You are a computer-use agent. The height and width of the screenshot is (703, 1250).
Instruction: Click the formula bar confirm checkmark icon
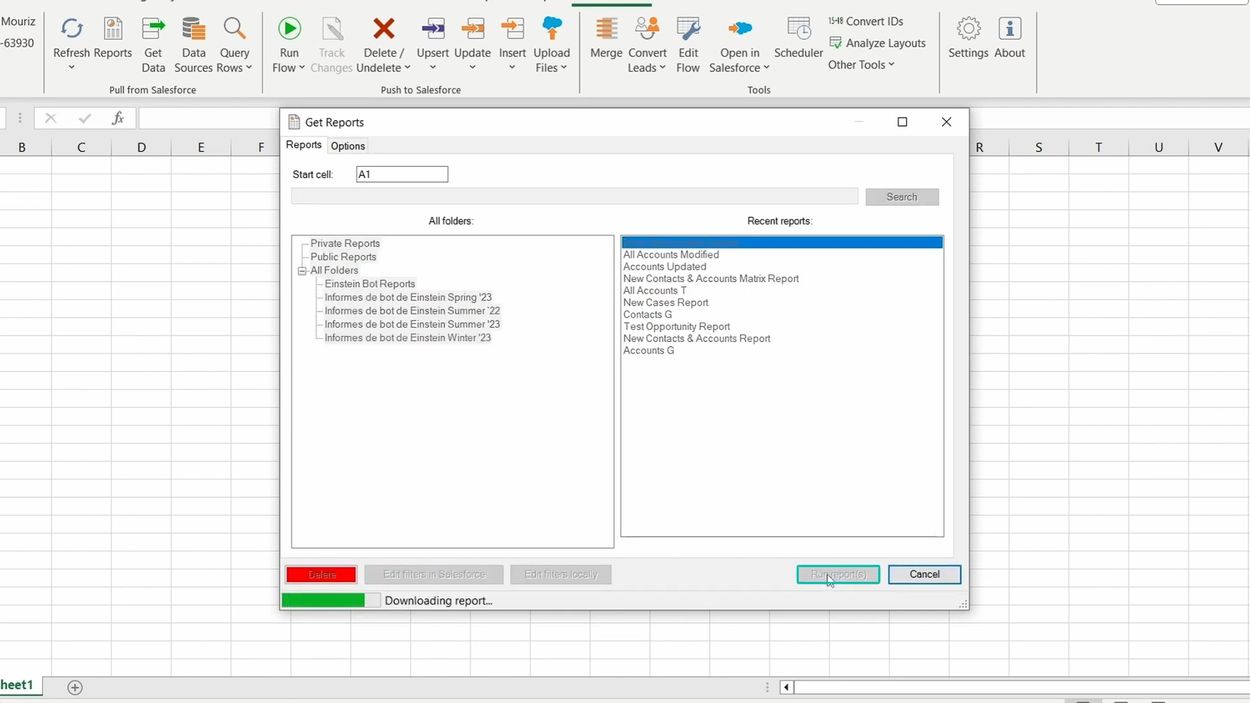pyautogui.click(x=85, y=118)
